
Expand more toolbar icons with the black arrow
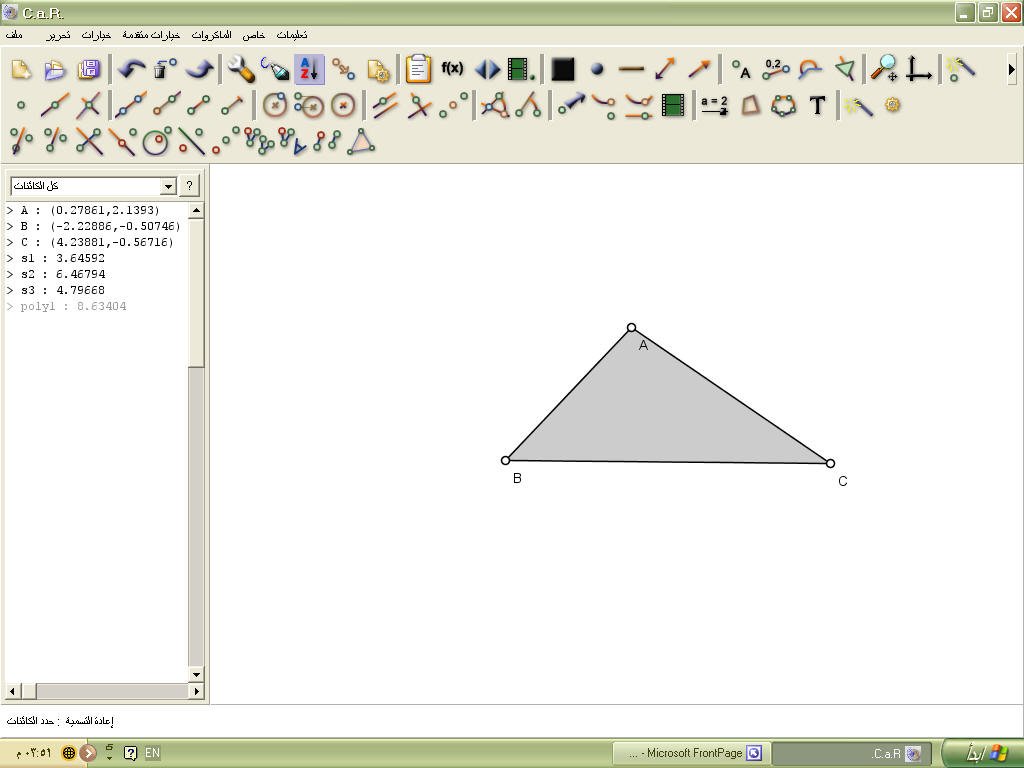(1012, 69)
